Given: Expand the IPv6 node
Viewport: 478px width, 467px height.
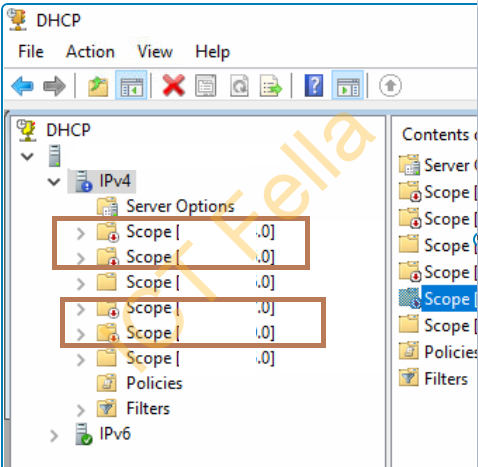Looking at the screenshot, I should pyautogui.click(x=54, y=435).
